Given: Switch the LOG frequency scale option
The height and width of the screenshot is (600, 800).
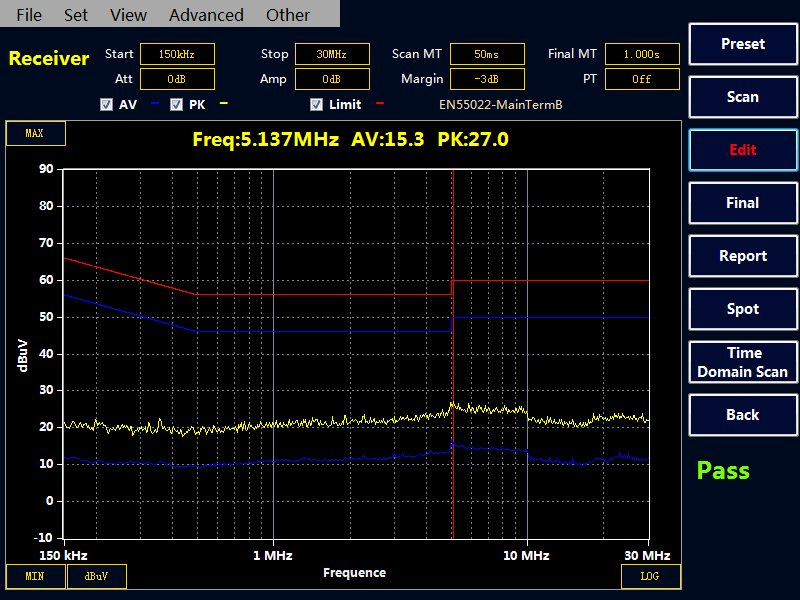Looking at the screenshot, I should [x=651, y=576].
